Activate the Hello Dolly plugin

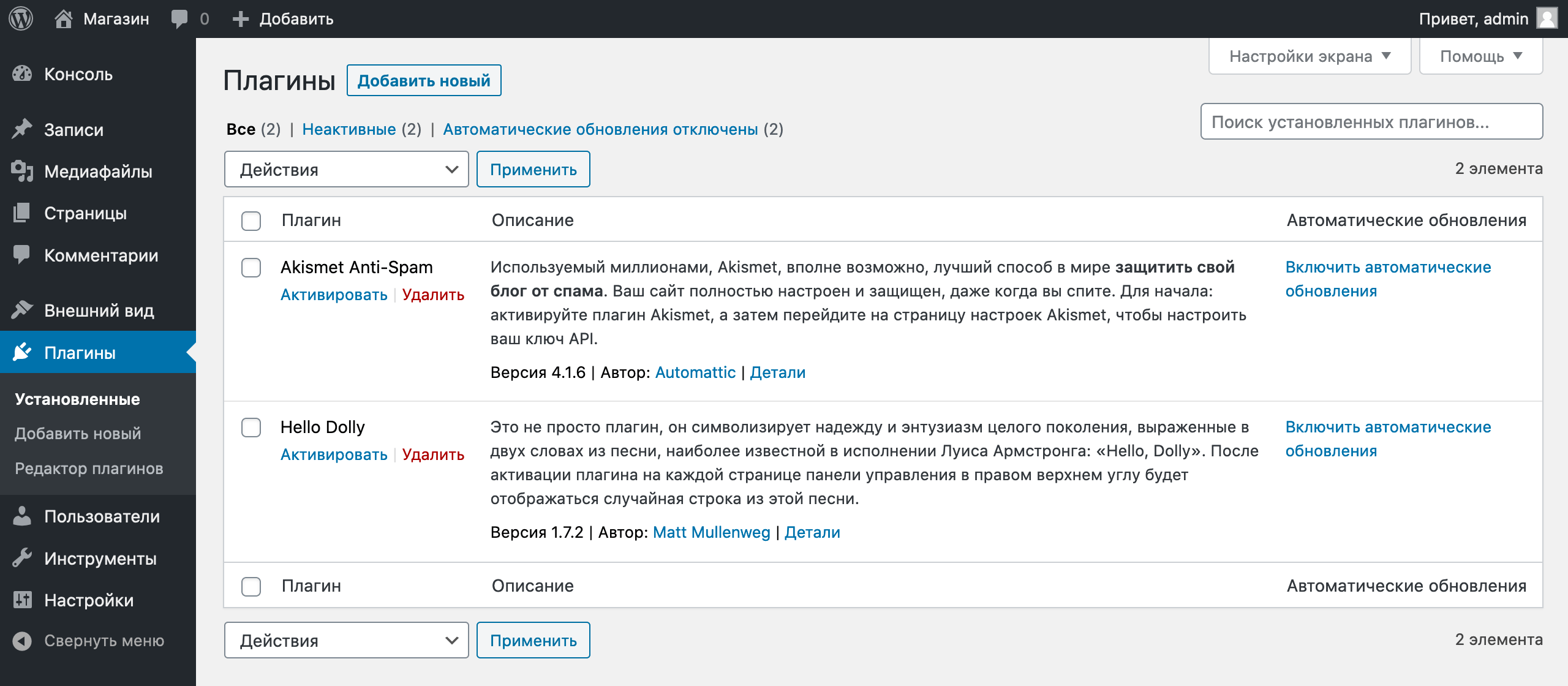[334, 454]
